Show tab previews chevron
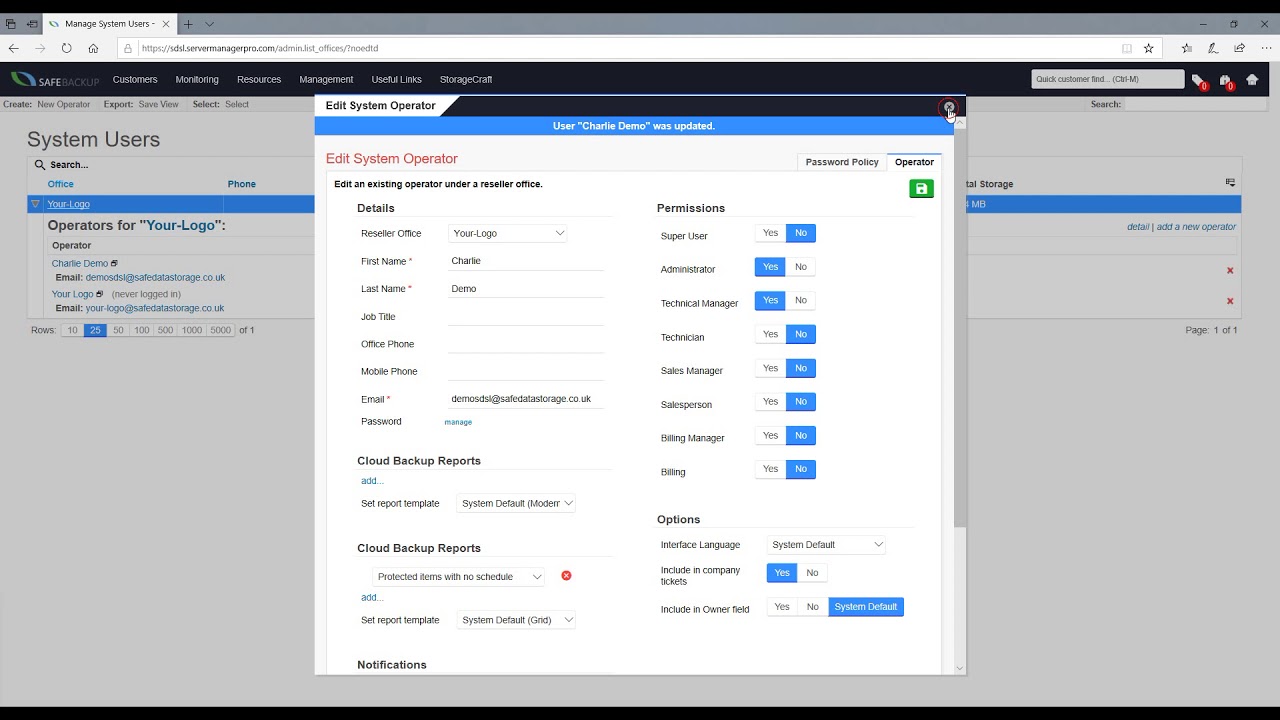This screenshot has height=720, width=1280. click(209, 24)
